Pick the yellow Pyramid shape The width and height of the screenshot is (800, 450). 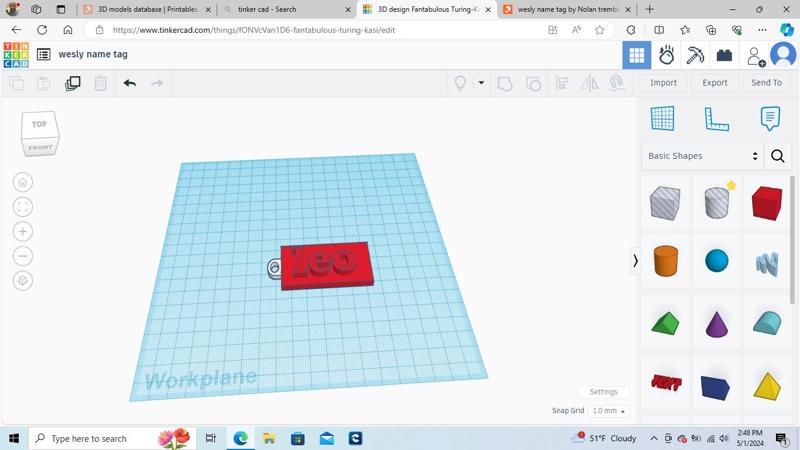click(x=767, y=386)
